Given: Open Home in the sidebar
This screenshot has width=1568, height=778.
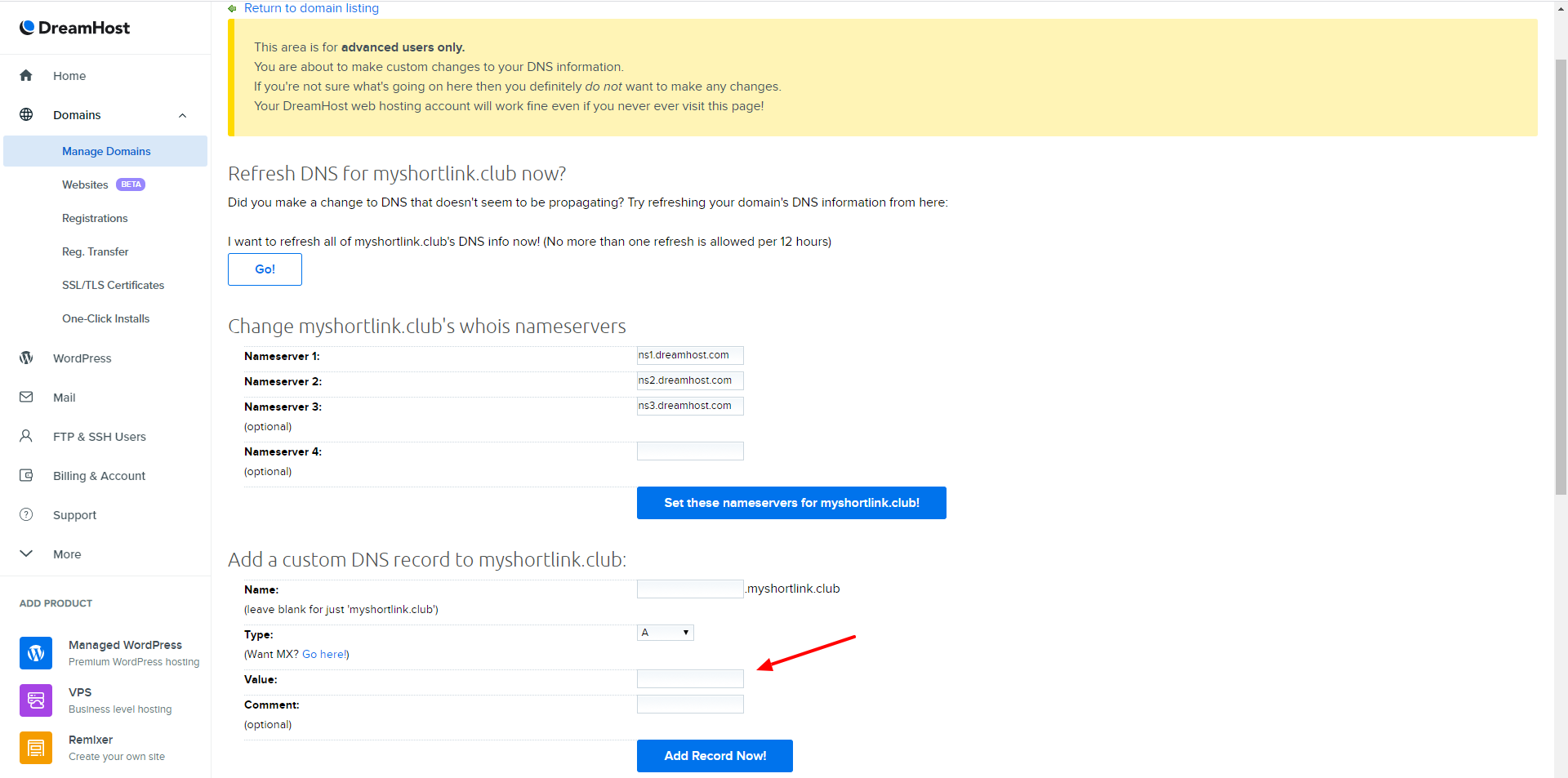Looking at the screenshot, I should [x=69, y=76].
